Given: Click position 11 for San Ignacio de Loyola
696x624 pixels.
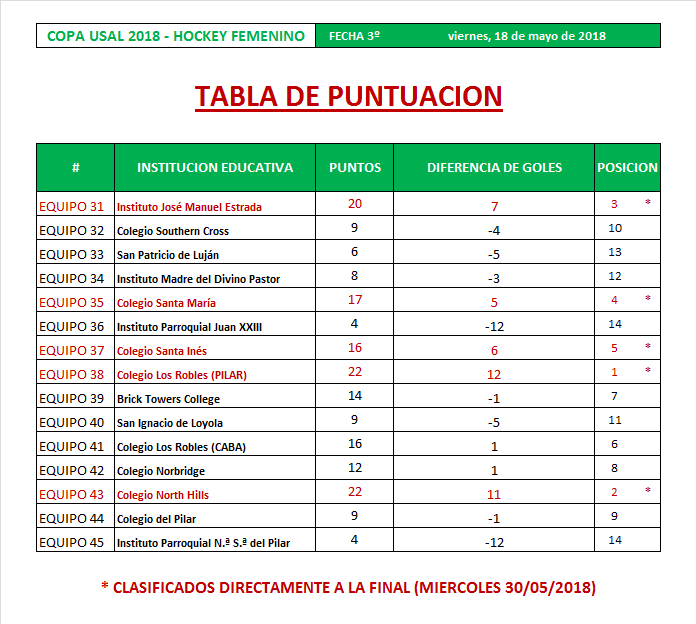Looking at the screenshot, I should 615,420.
